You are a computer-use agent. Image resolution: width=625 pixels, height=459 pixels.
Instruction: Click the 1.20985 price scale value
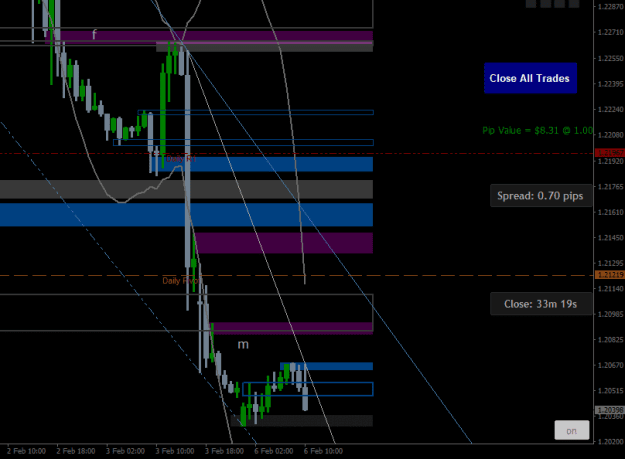(x=611, y=314)
